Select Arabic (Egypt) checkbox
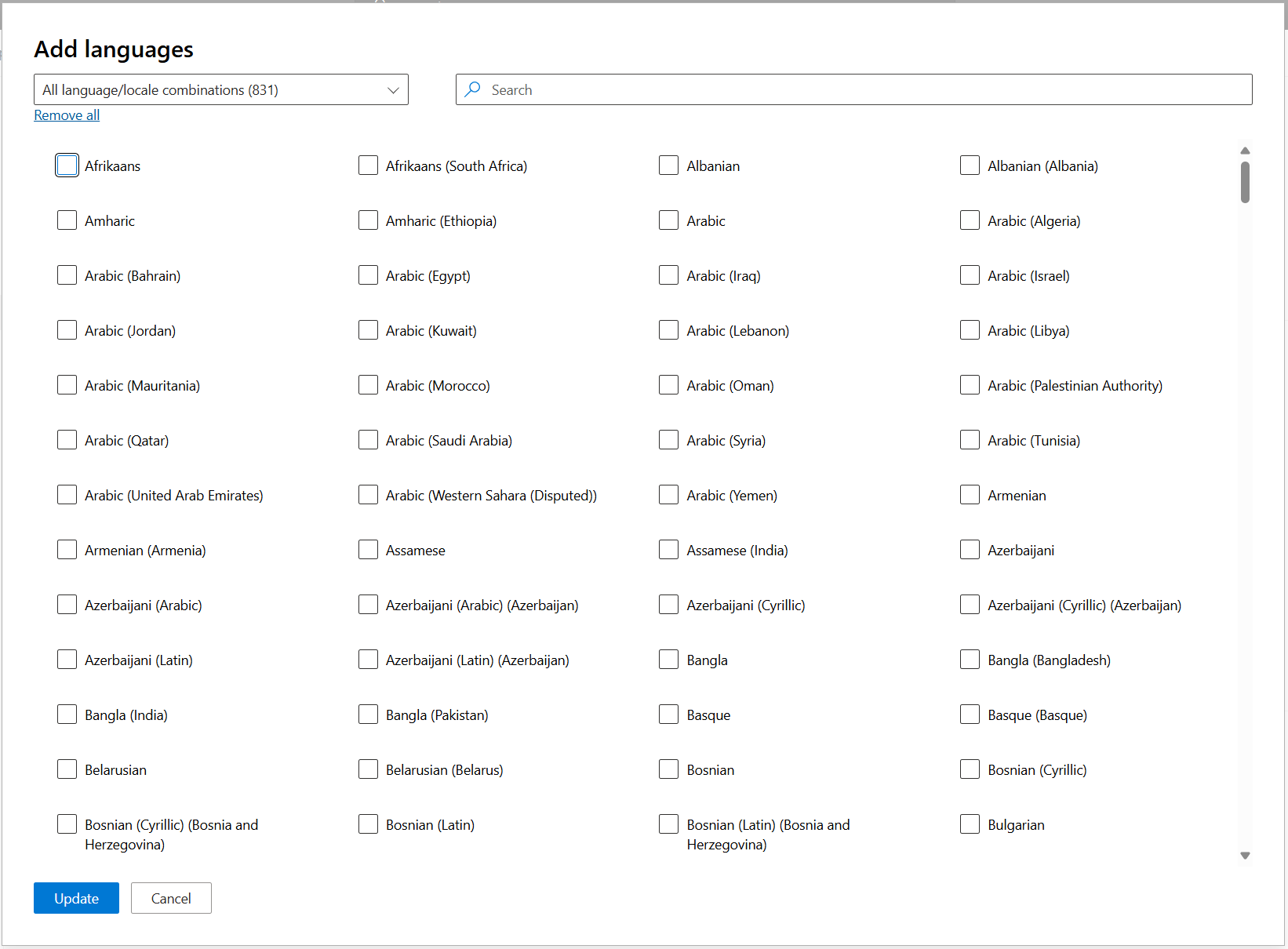The width and height of the screenshot is (1288, 949). 368,275
